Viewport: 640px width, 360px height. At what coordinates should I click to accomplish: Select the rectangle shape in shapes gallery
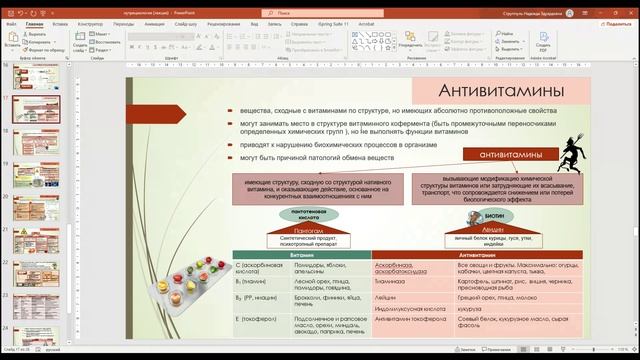[x=375, y=35]
